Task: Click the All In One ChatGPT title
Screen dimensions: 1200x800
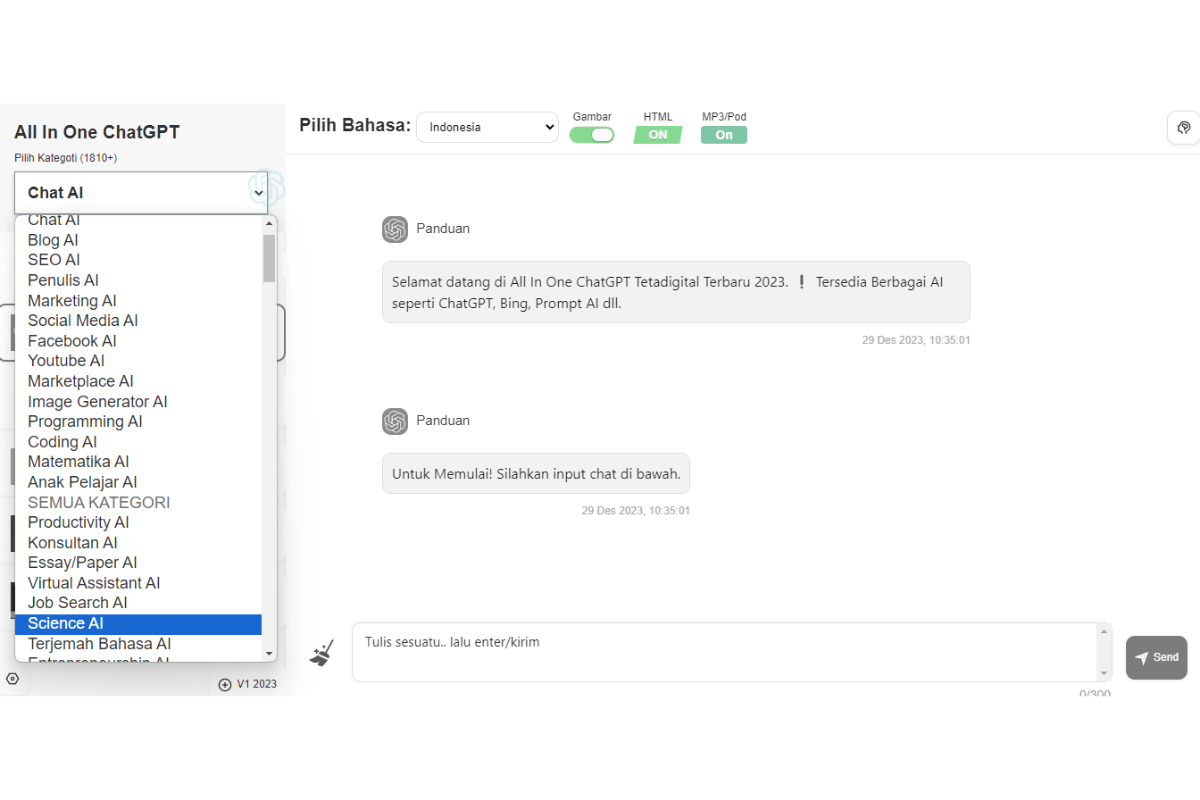Action: coord(97,133)
